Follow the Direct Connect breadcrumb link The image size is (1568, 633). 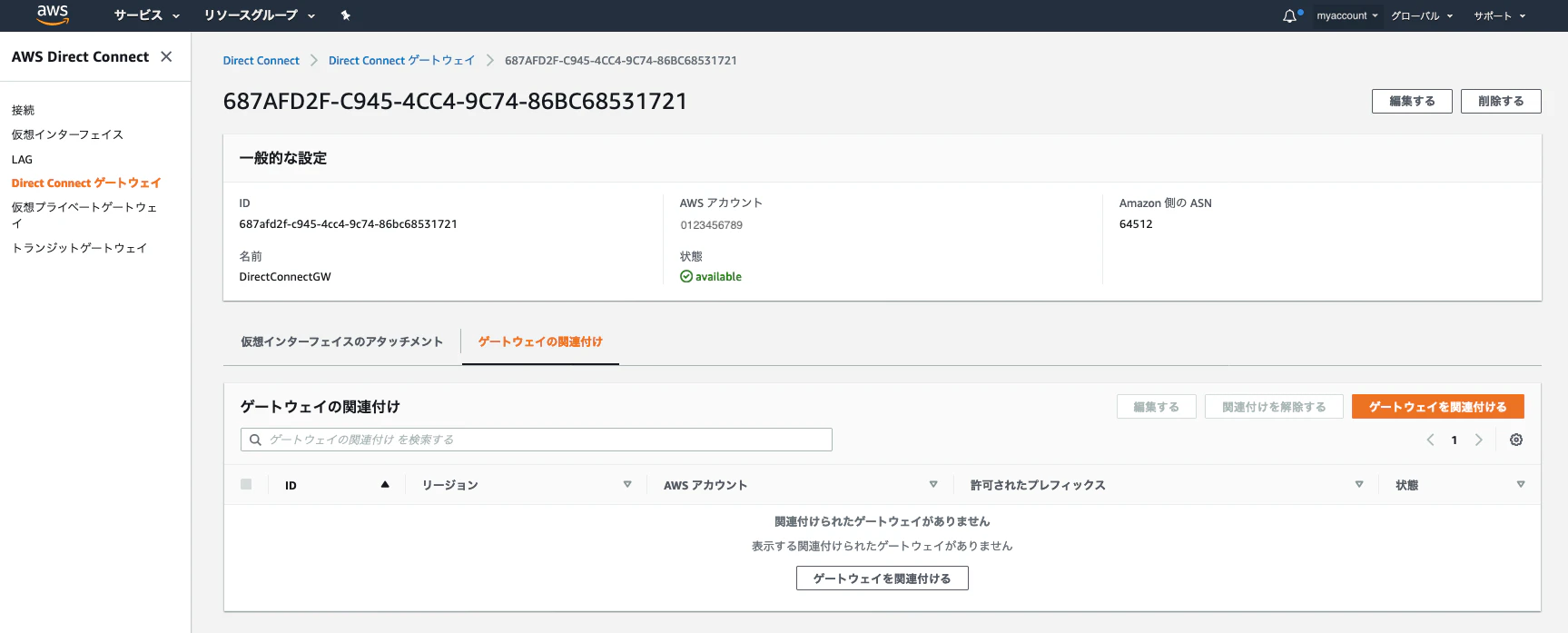coord(261,61)
